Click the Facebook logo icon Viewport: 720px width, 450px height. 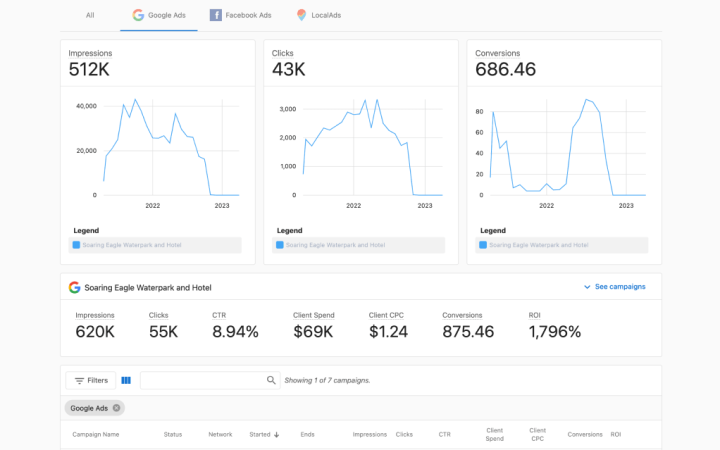click(215, 15)
